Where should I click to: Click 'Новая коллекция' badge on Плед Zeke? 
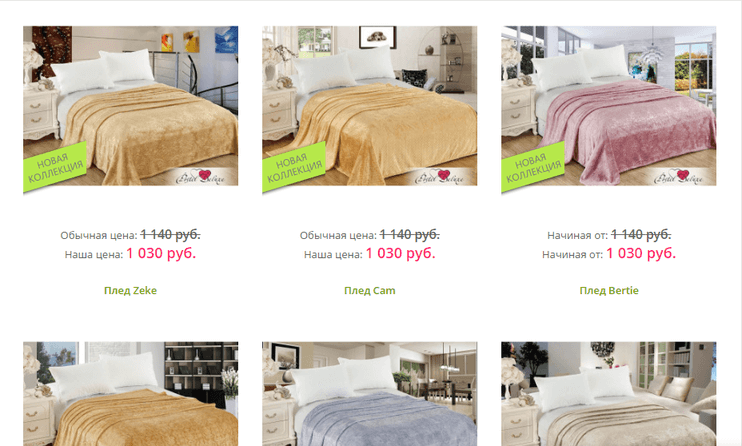(55, 167)
